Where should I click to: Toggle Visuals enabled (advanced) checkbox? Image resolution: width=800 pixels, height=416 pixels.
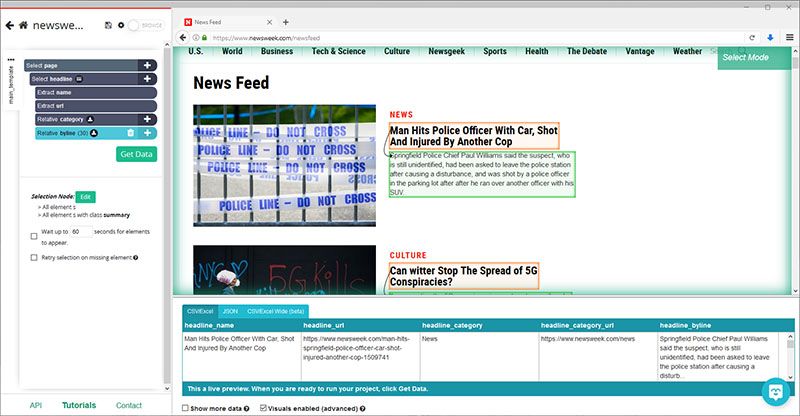263,408
